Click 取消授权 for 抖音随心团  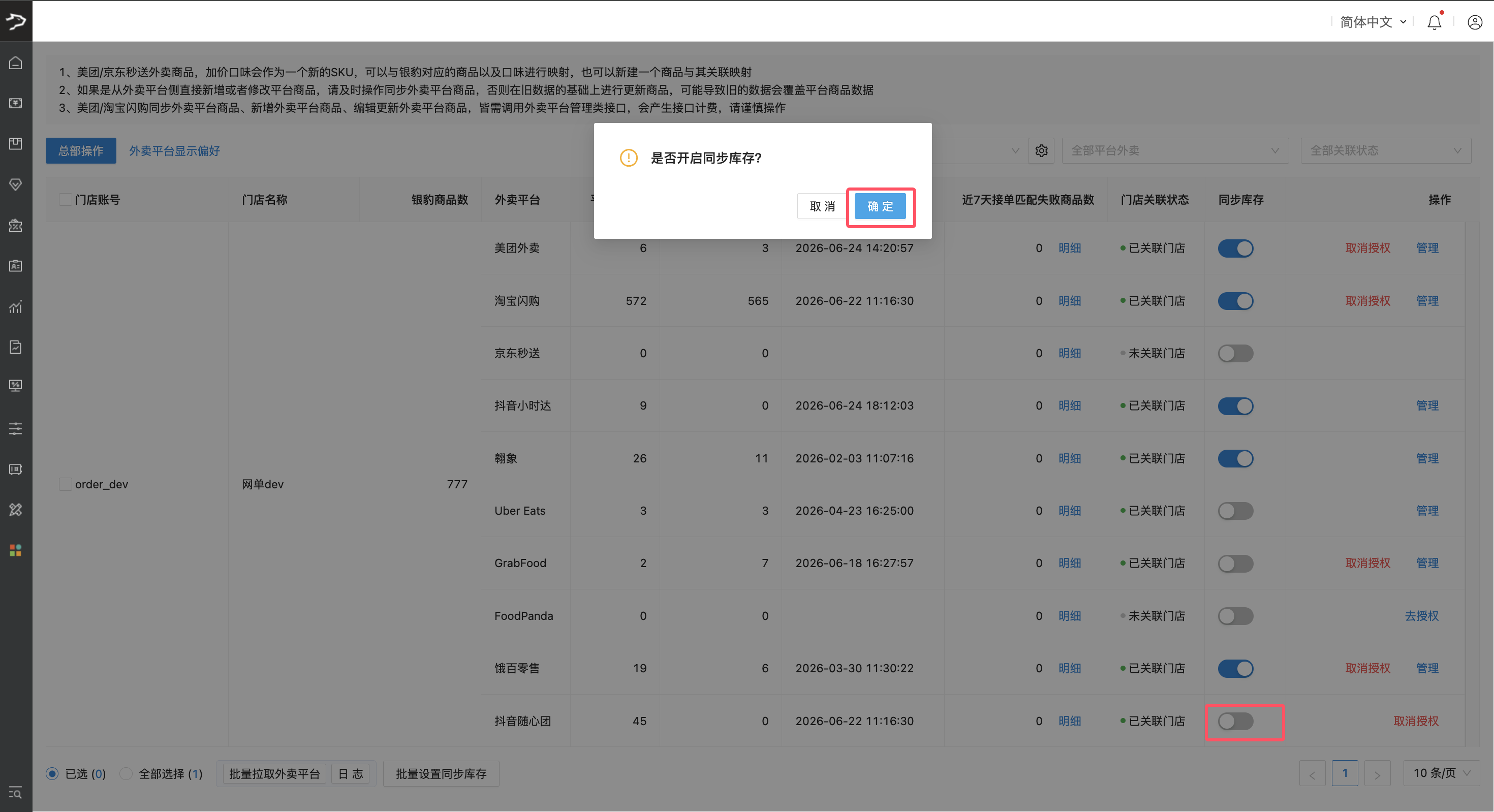1416,721
